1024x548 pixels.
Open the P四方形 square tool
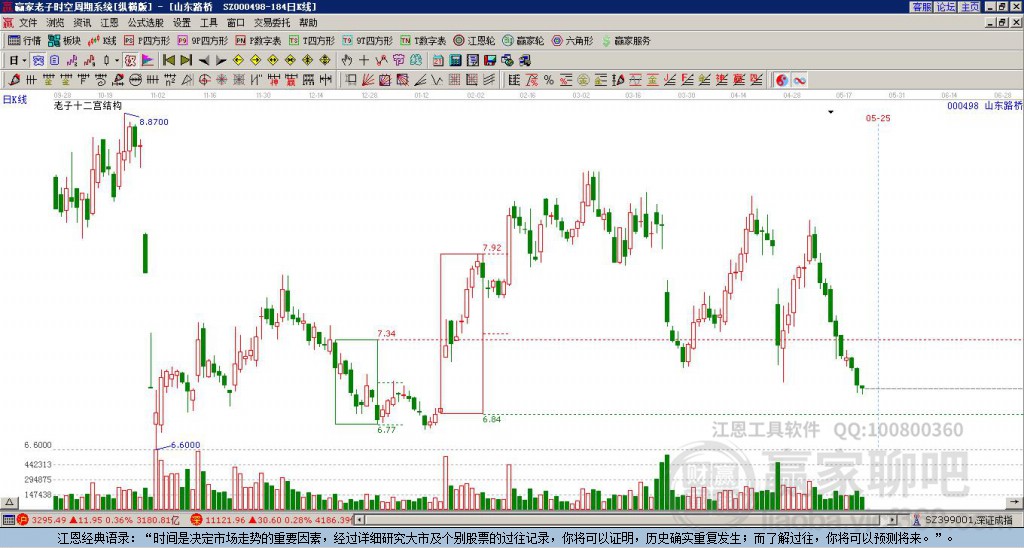(x=148, y=40)
